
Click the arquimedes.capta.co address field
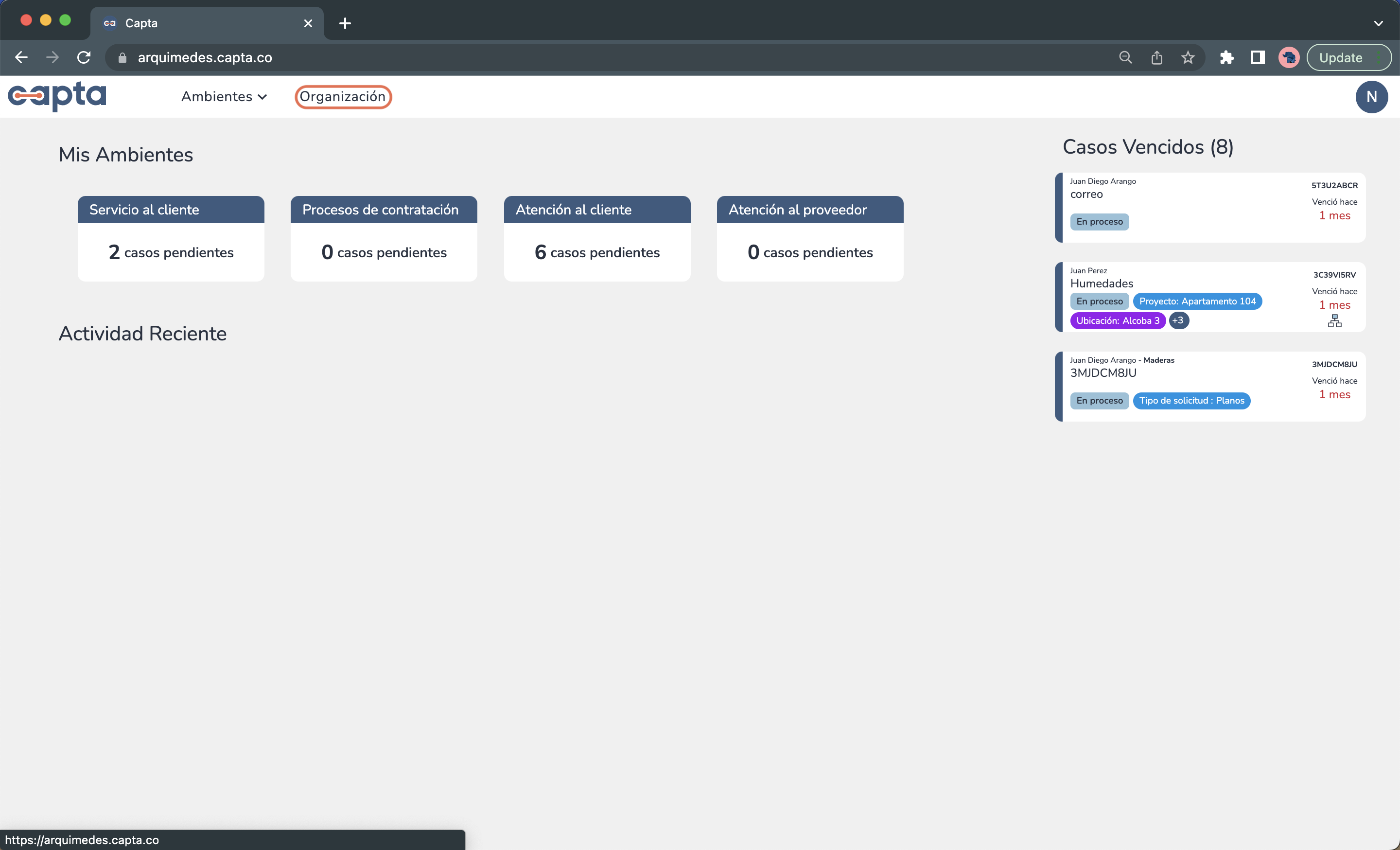[x=205, y=57]
